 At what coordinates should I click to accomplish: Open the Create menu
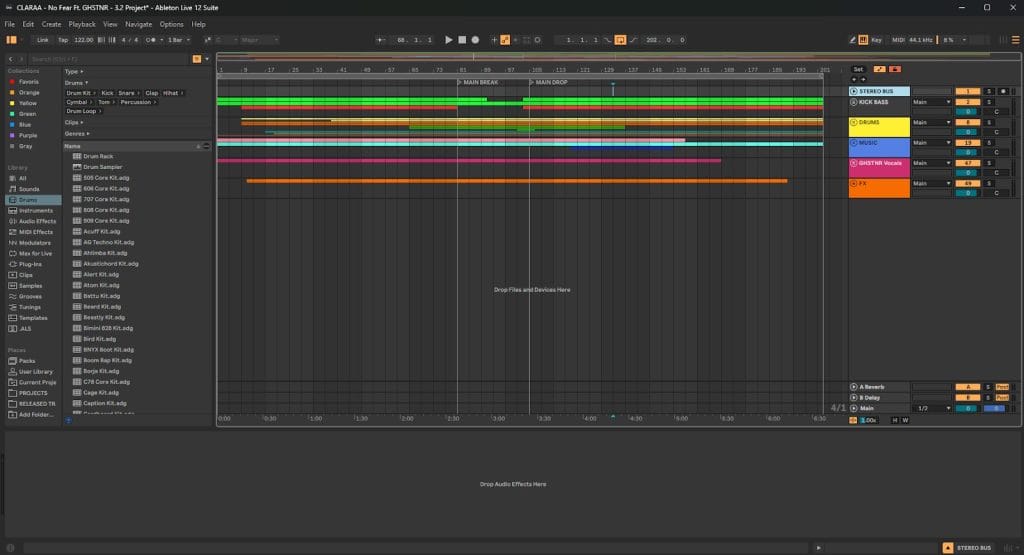(51, 23)
